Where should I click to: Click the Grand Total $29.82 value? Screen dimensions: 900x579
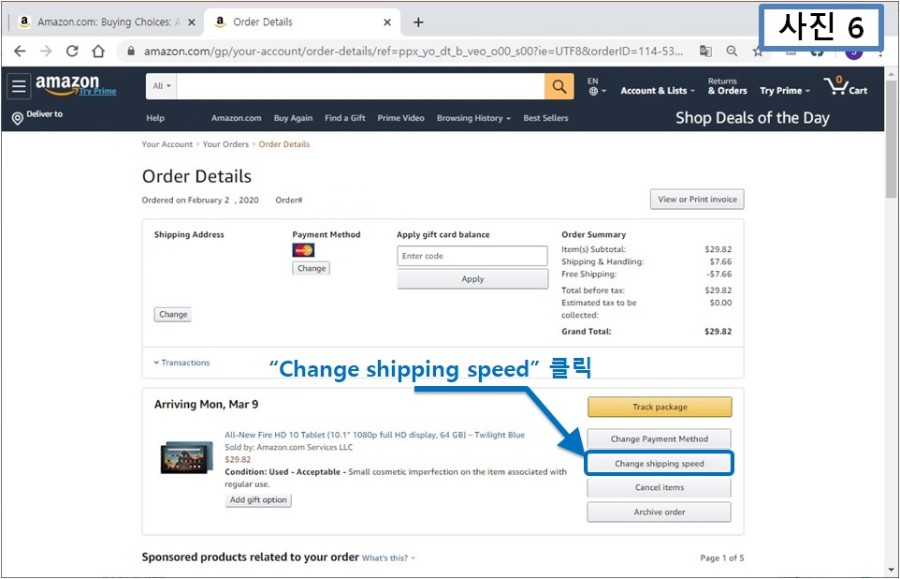pos(718,332)
